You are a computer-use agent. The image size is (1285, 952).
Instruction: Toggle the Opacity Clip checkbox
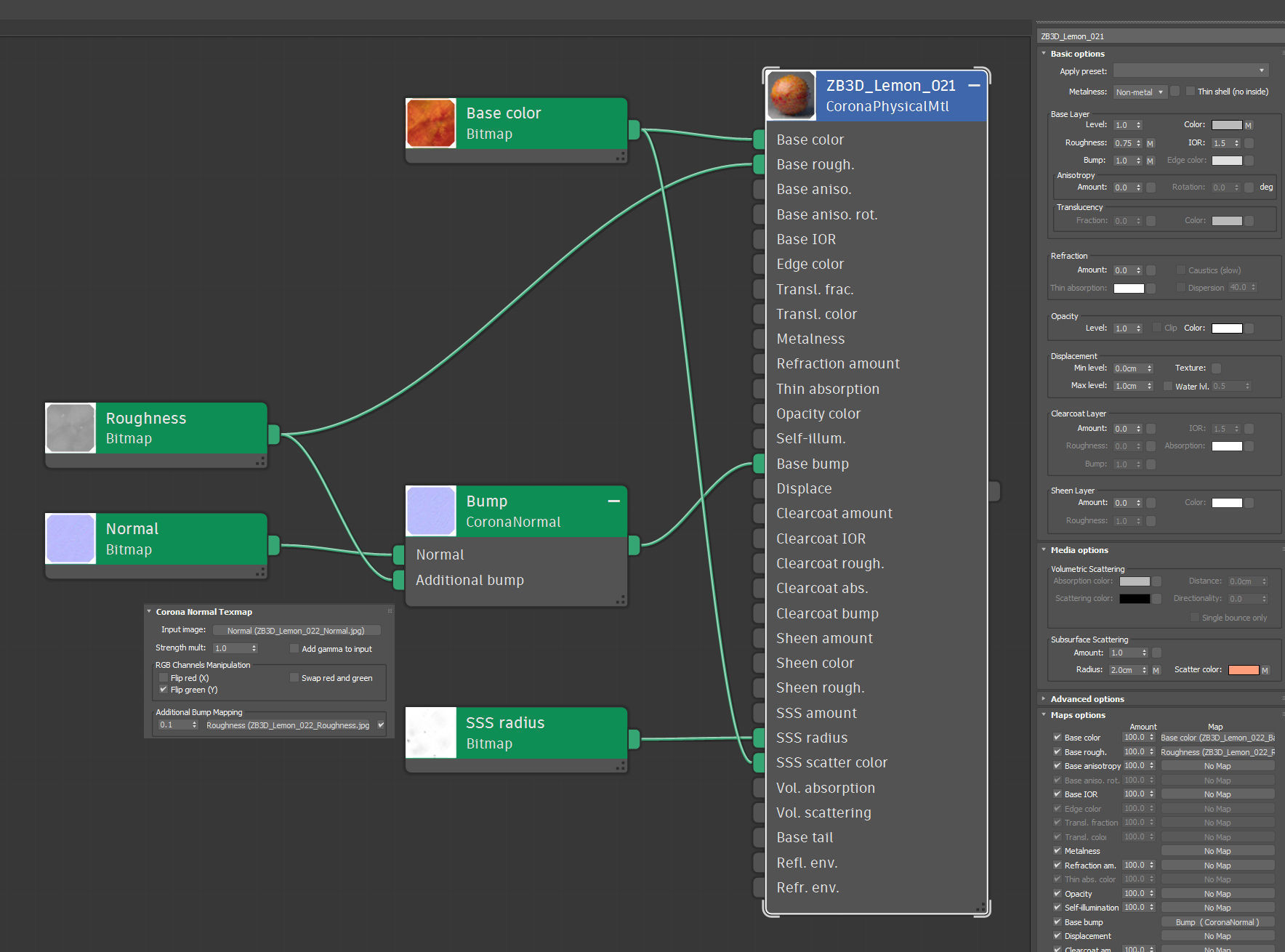click(1157, 328)
